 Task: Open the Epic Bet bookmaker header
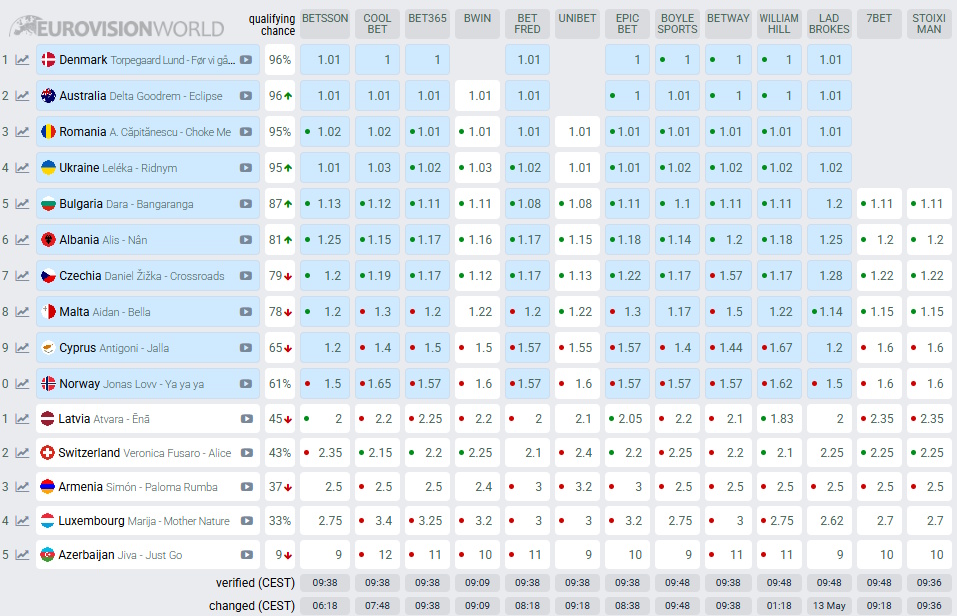coord(627,24)
